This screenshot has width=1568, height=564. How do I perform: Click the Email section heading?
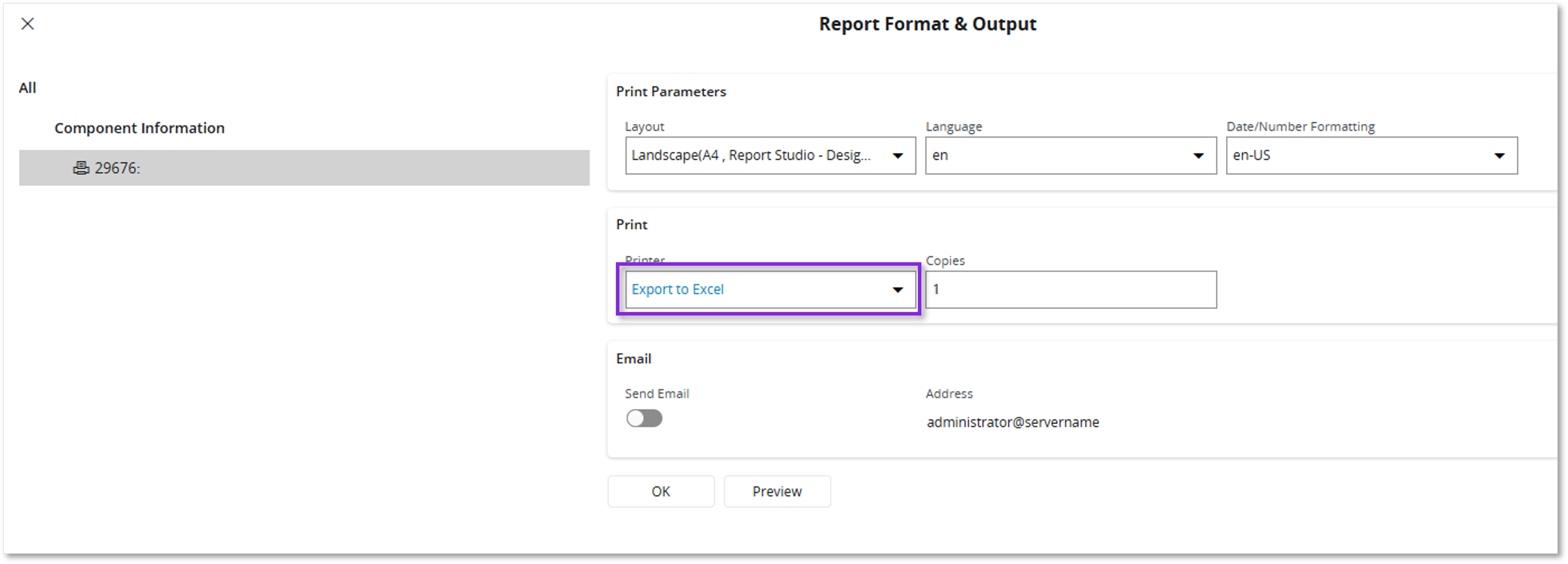(x=633, y=359)
